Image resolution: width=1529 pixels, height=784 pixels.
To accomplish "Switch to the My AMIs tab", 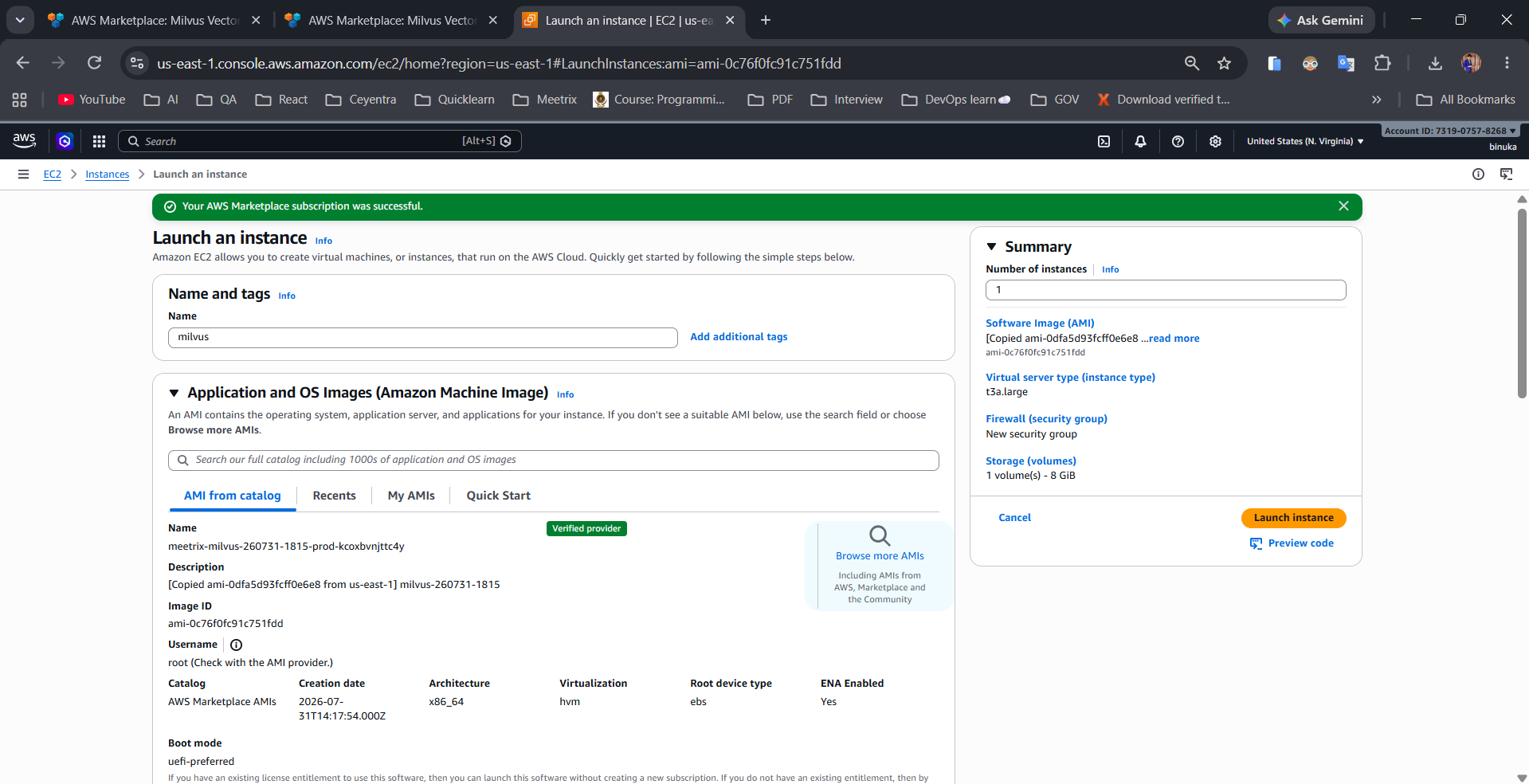I will pyautogui.click(x=411, y=496).
